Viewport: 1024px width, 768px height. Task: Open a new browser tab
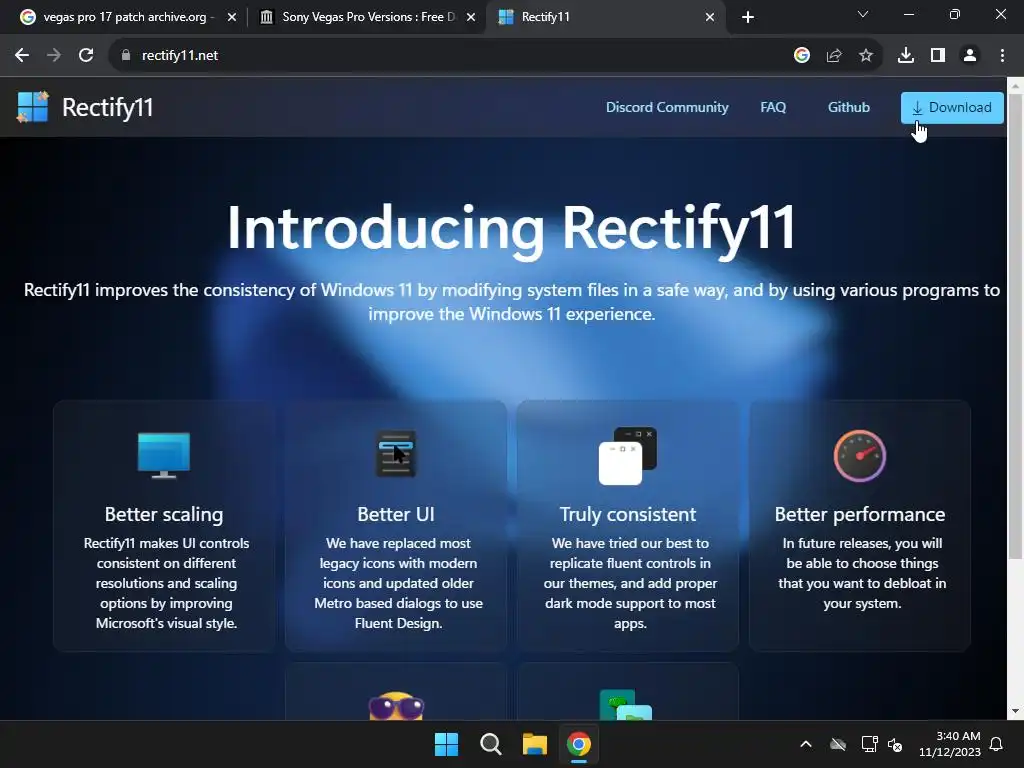(748, 17)
